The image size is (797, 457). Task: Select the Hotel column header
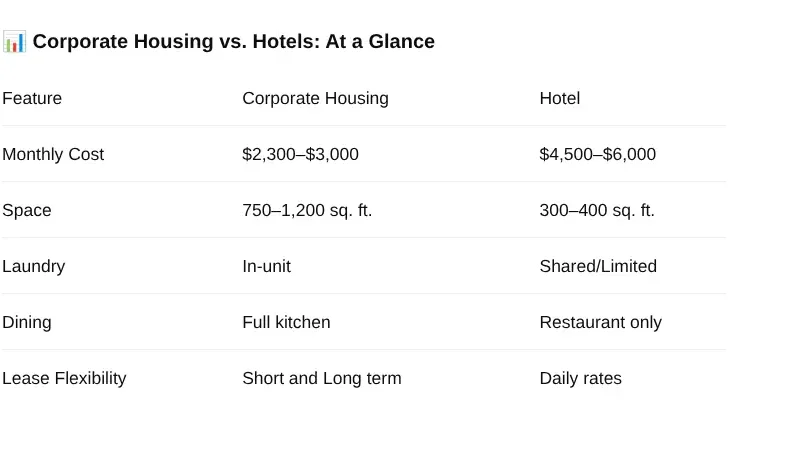point(560,98)
